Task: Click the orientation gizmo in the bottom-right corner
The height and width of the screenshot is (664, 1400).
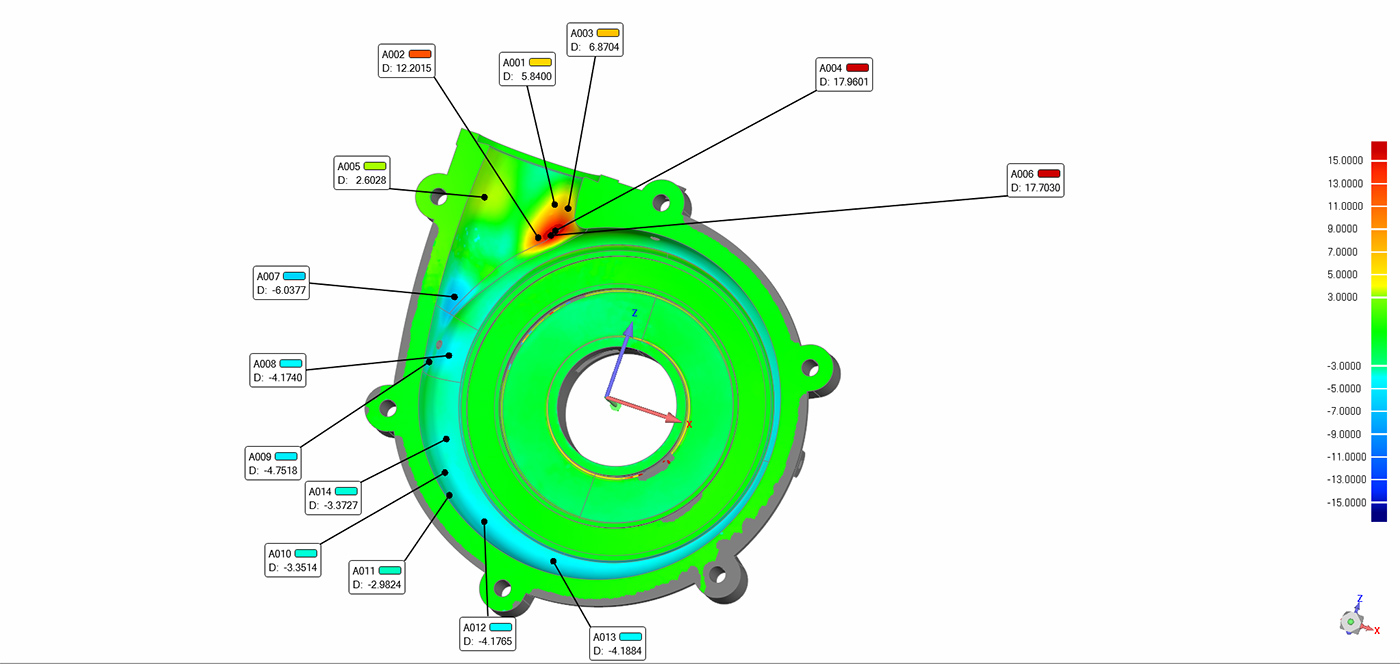Action: click(1352, 619)
